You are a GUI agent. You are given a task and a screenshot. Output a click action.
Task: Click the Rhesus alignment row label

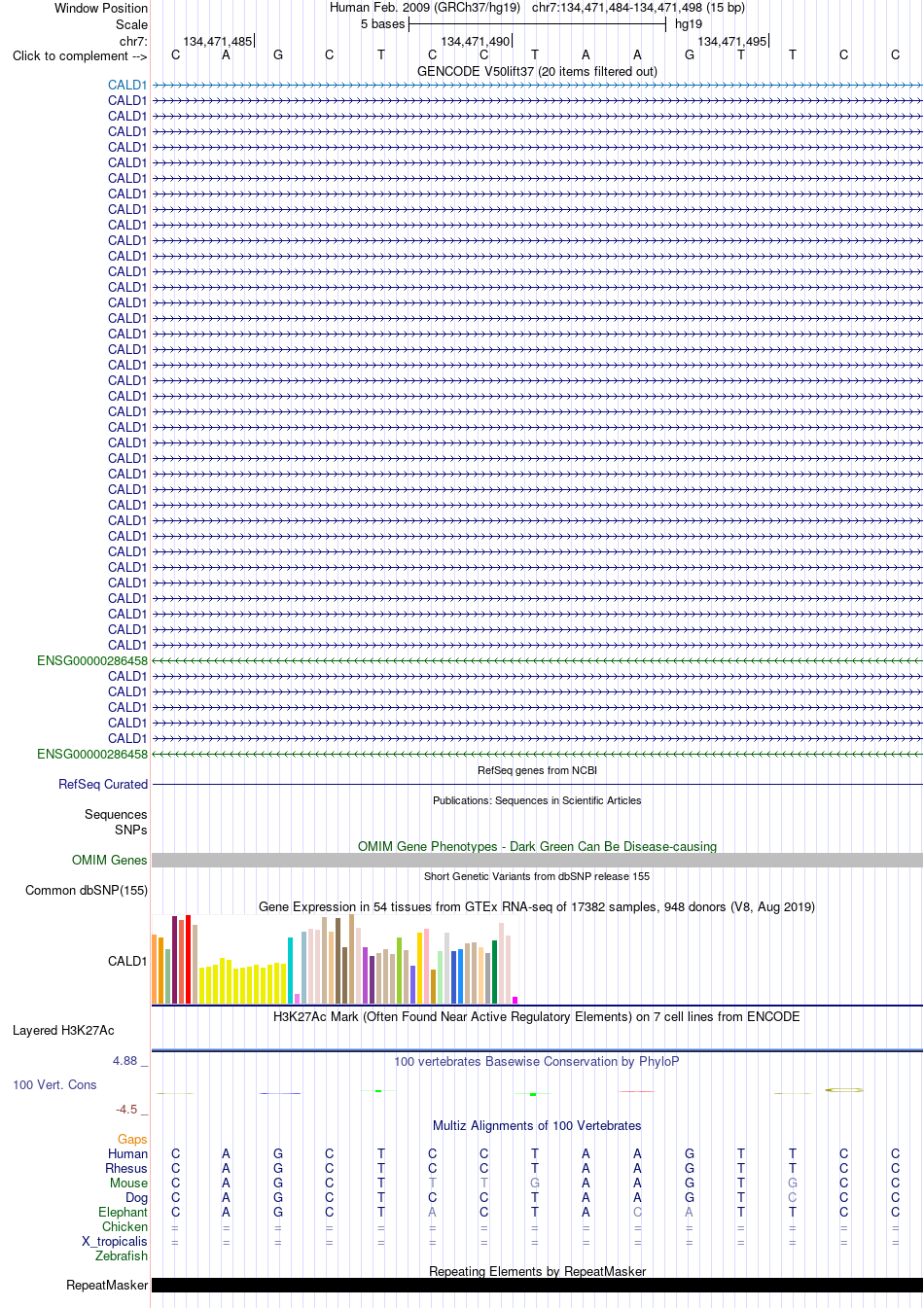click(126, 1169)
